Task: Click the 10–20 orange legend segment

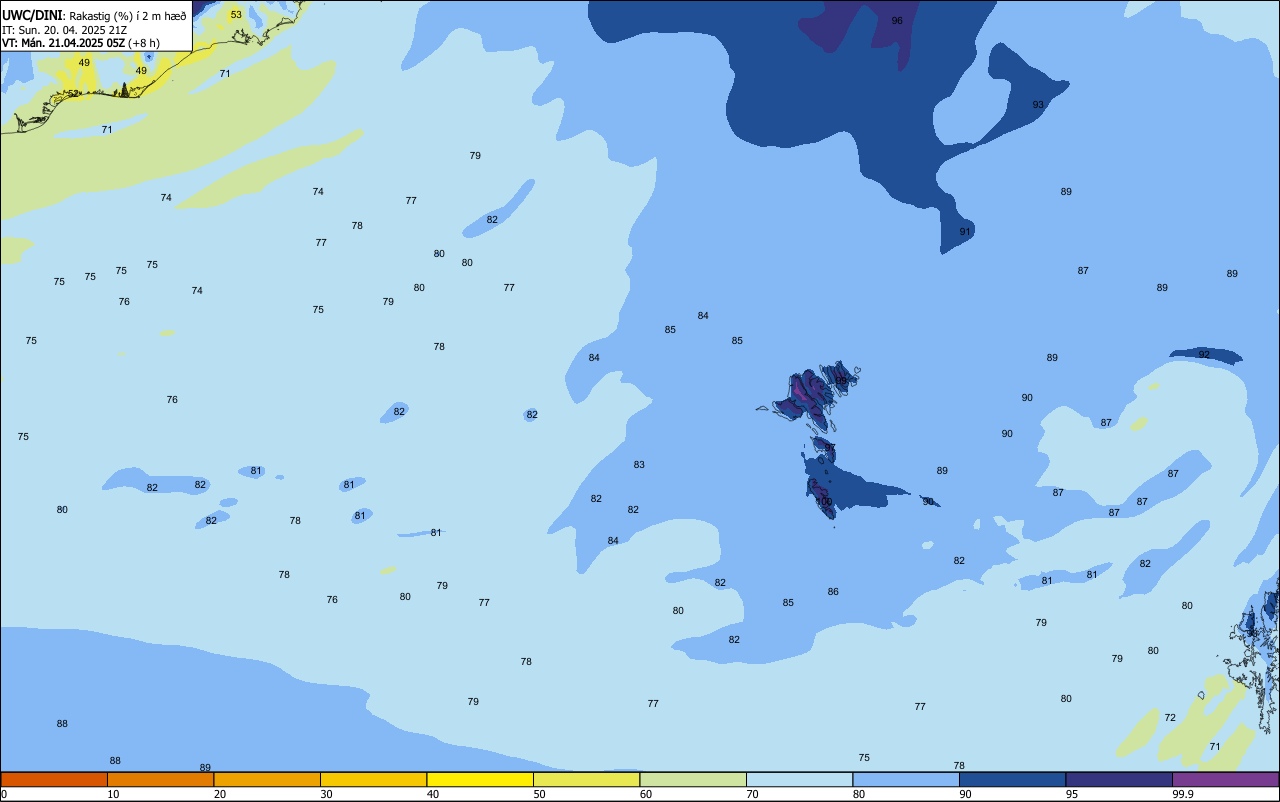Action: (x=160, y=779)
